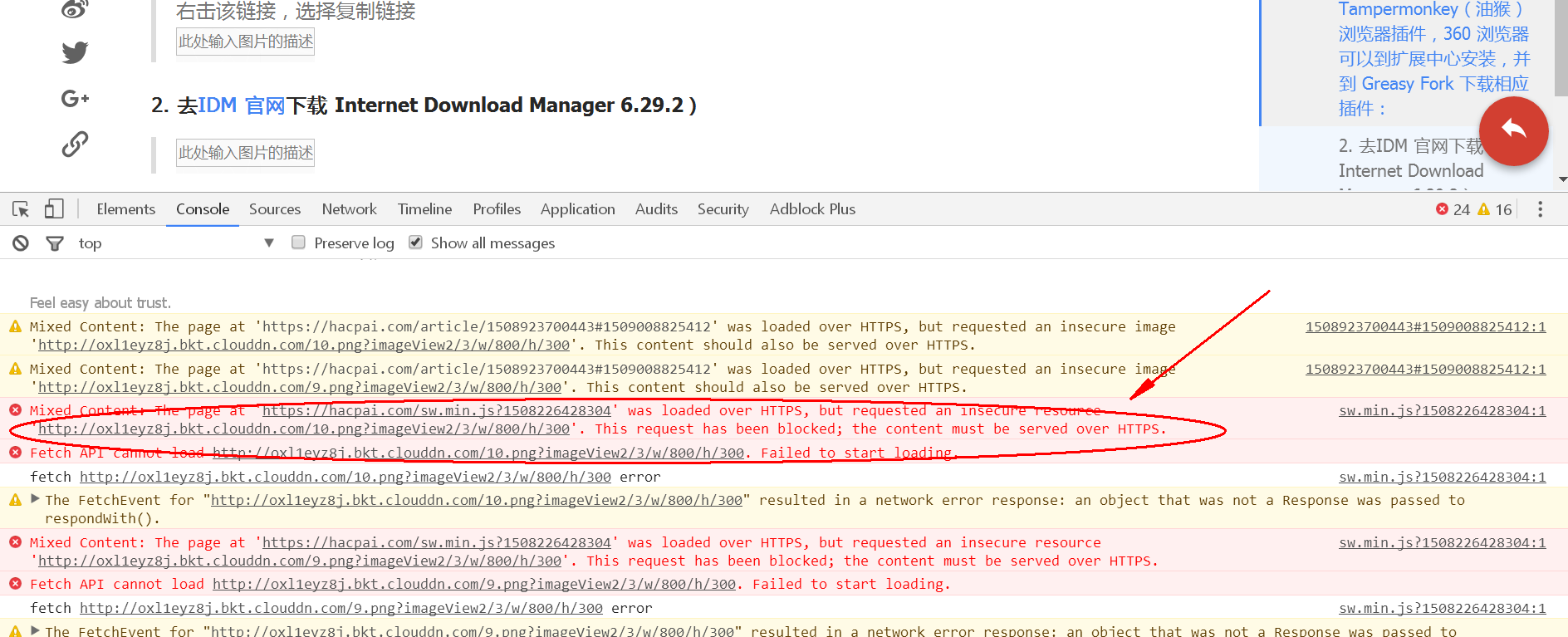Toggle the device toolbar icon
Image resolution: width=1568 pixels, height=637 pixels.
click(x=54, y=209)
